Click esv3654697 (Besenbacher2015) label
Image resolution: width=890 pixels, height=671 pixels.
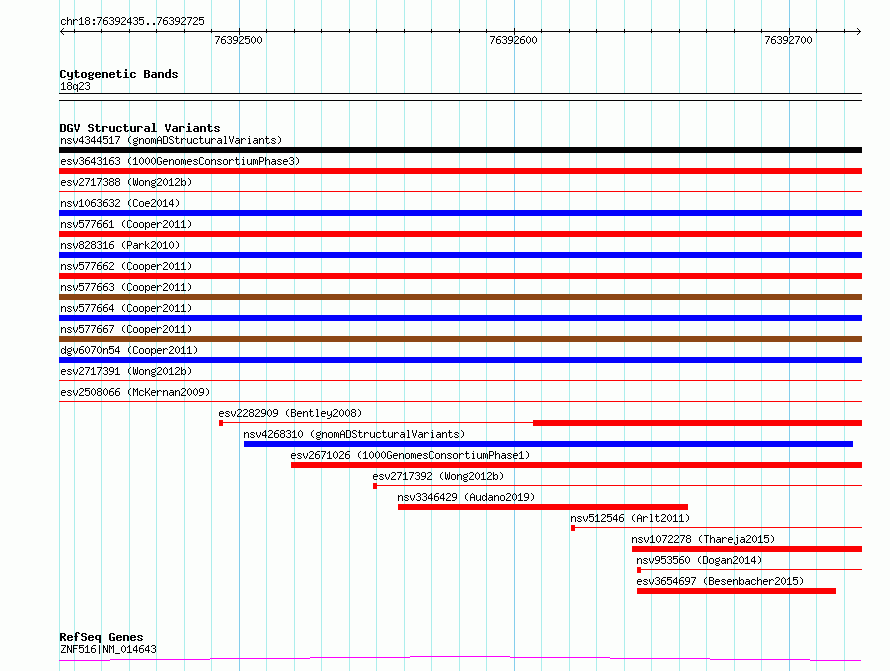[720, 581]
